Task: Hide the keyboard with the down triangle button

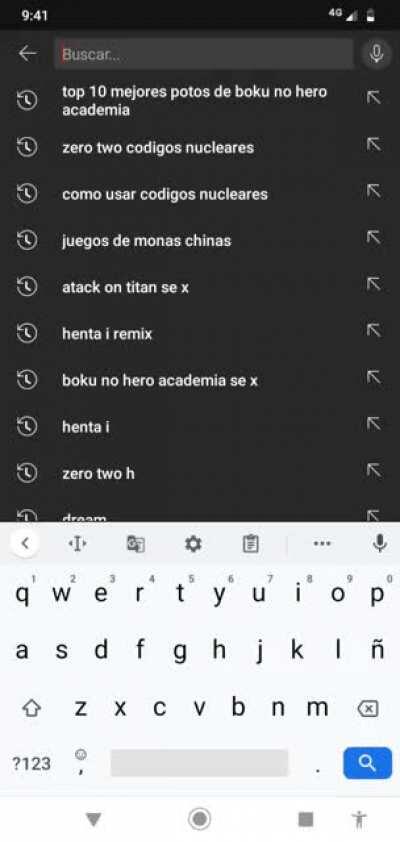Action: pos(94,819)
